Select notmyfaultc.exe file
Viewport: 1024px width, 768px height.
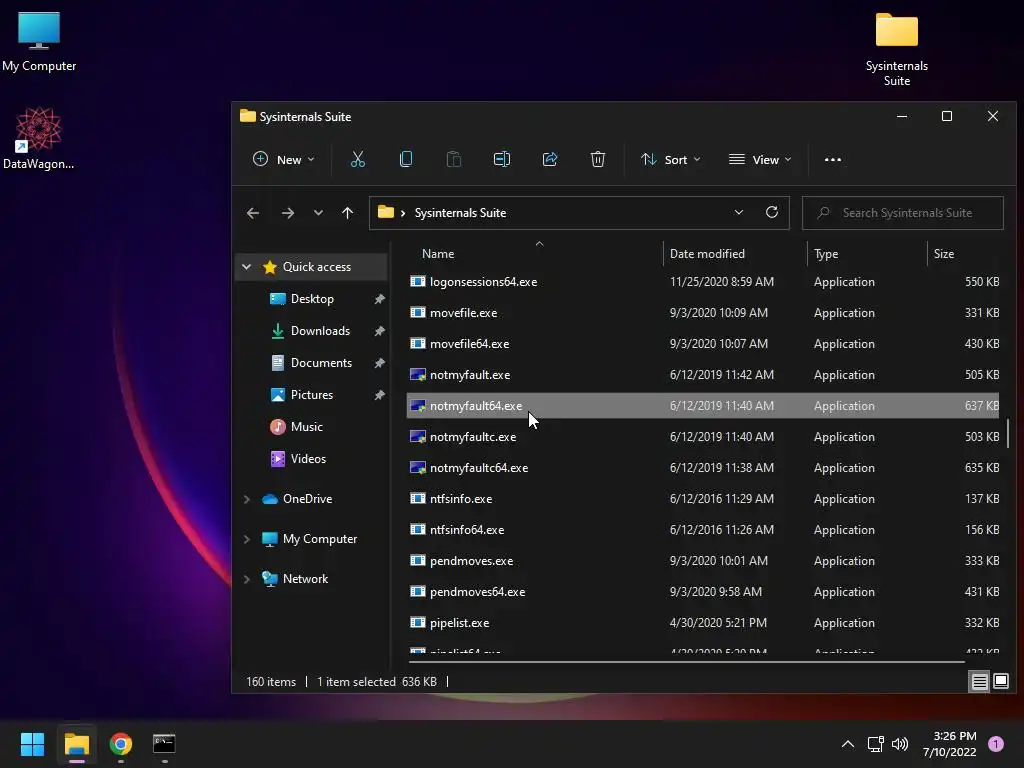click(x=703, y=436)
